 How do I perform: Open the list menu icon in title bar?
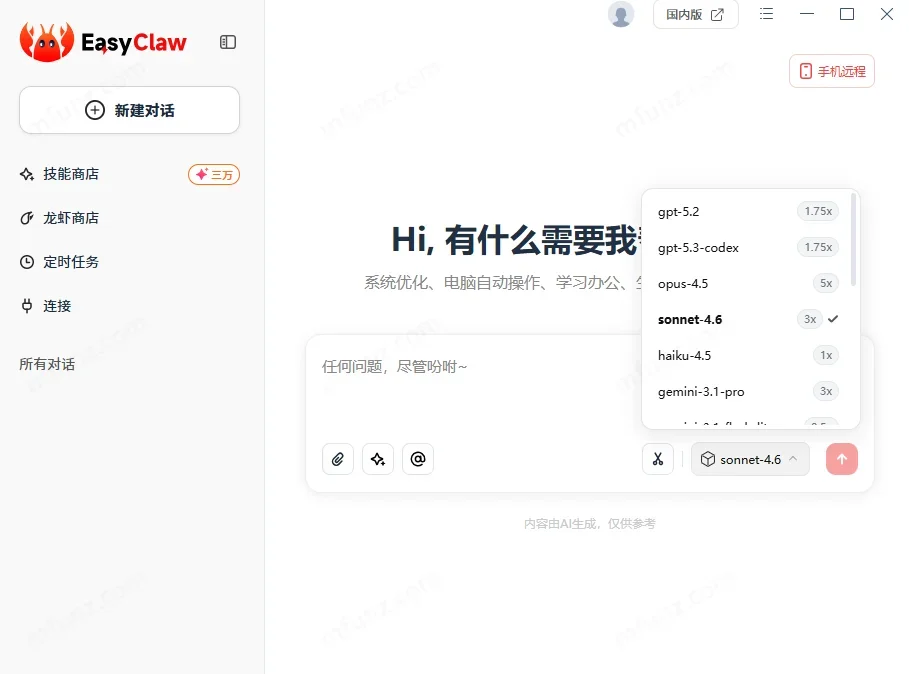point(766,14)
